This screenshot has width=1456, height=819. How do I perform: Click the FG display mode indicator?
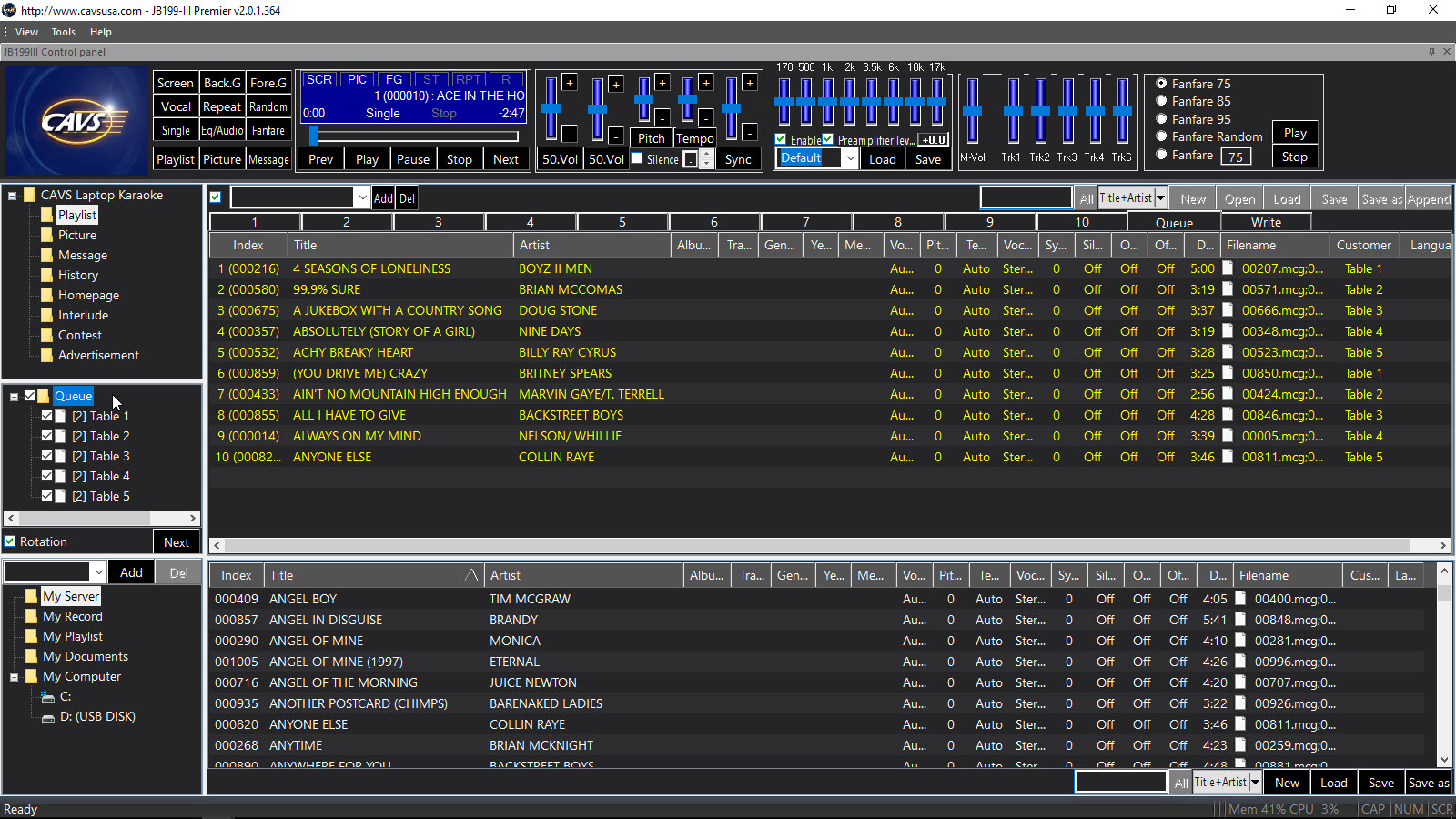pos(394,80)
